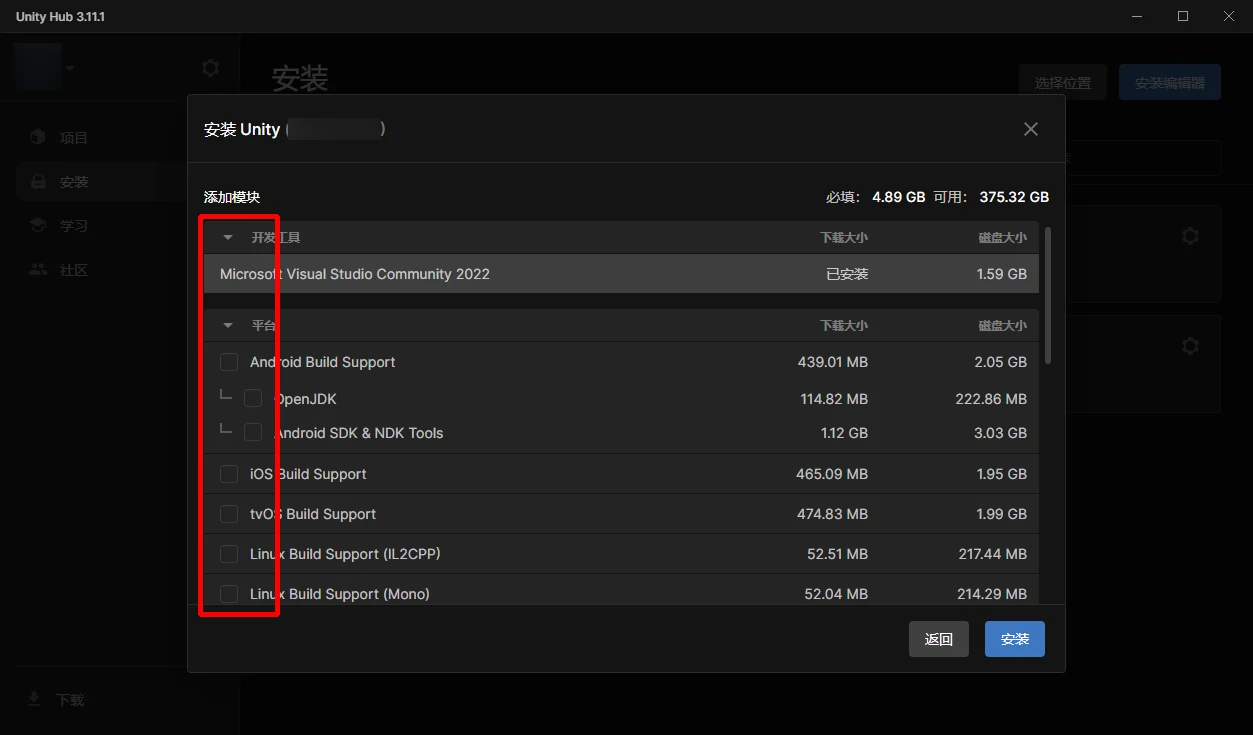Click 1.59 GB disk size value
This screenshot has height=735, width=1253.
(1002, 274)
